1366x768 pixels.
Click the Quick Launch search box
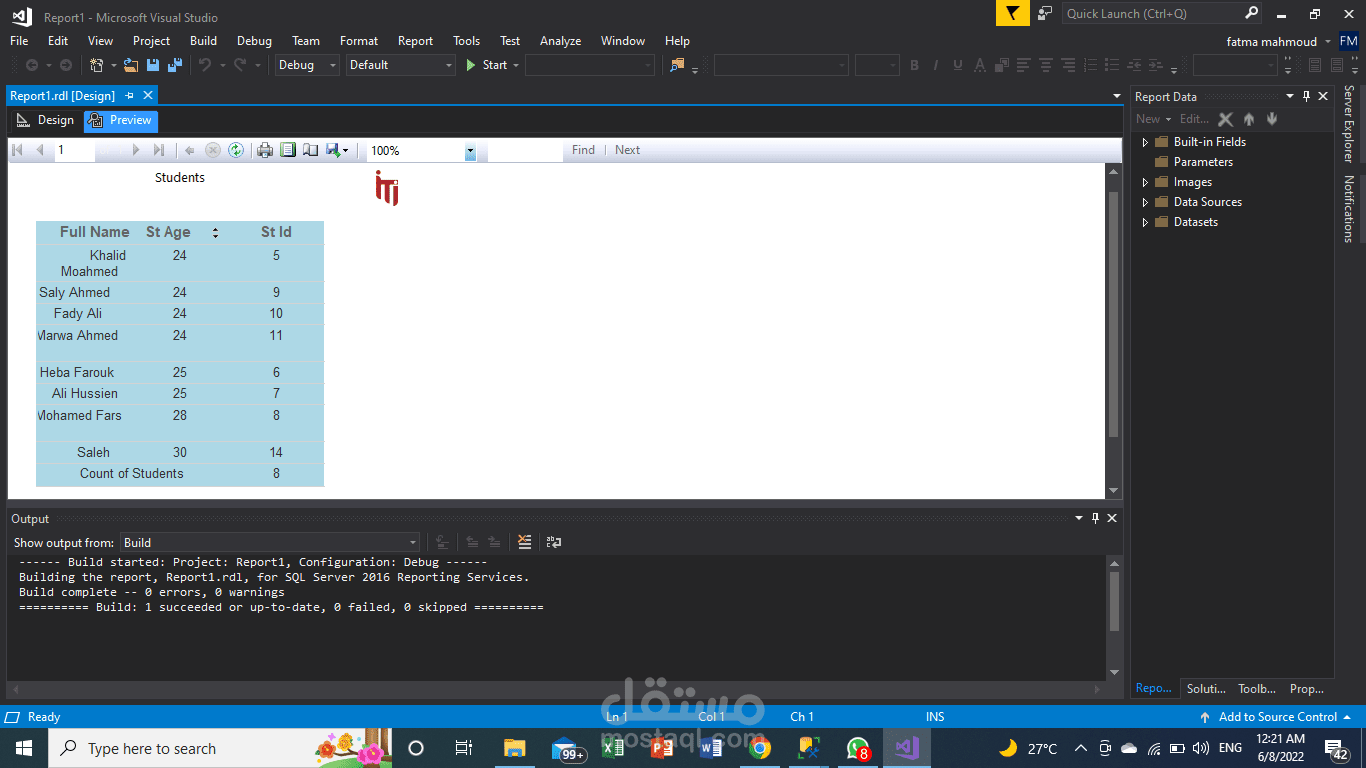pyautogui.click(x=1162, y=13)
